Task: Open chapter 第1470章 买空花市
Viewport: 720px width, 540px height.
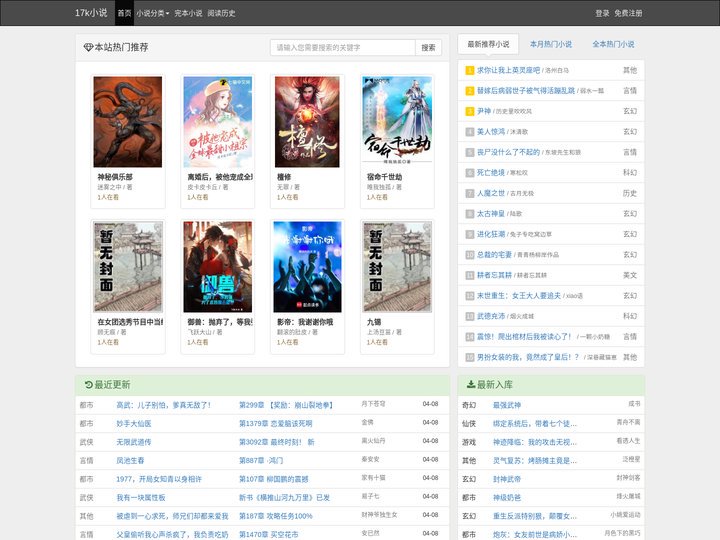Action: point(269,534)
